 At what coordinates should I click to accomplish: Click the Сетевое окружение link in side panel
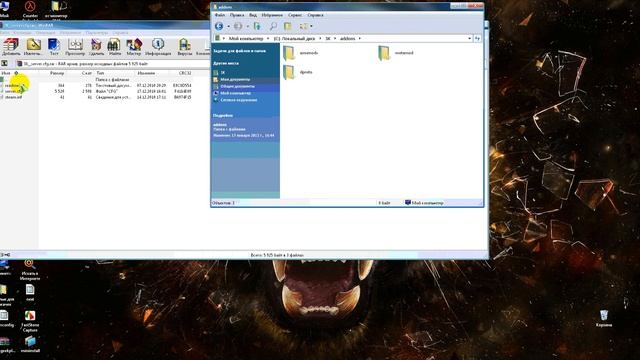(239, 100)
